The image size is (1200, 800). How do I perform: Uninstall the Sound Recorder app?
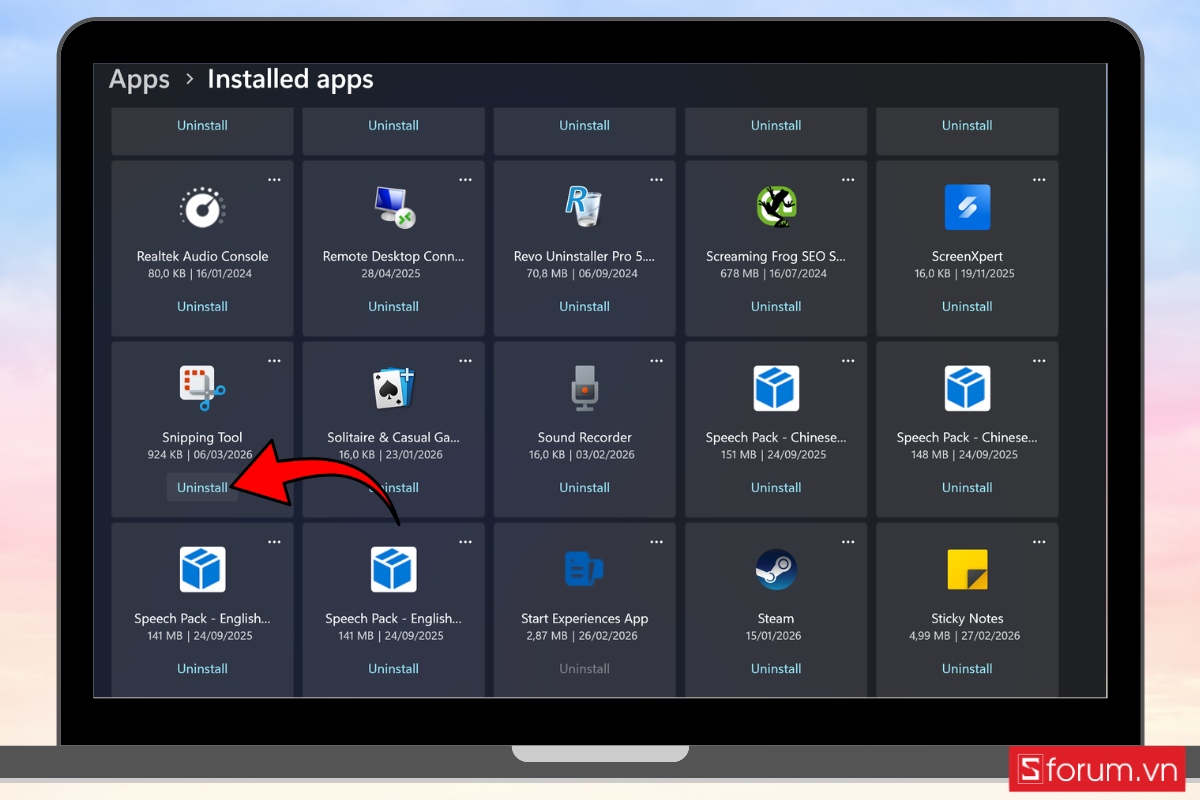(x=584, y=487)
